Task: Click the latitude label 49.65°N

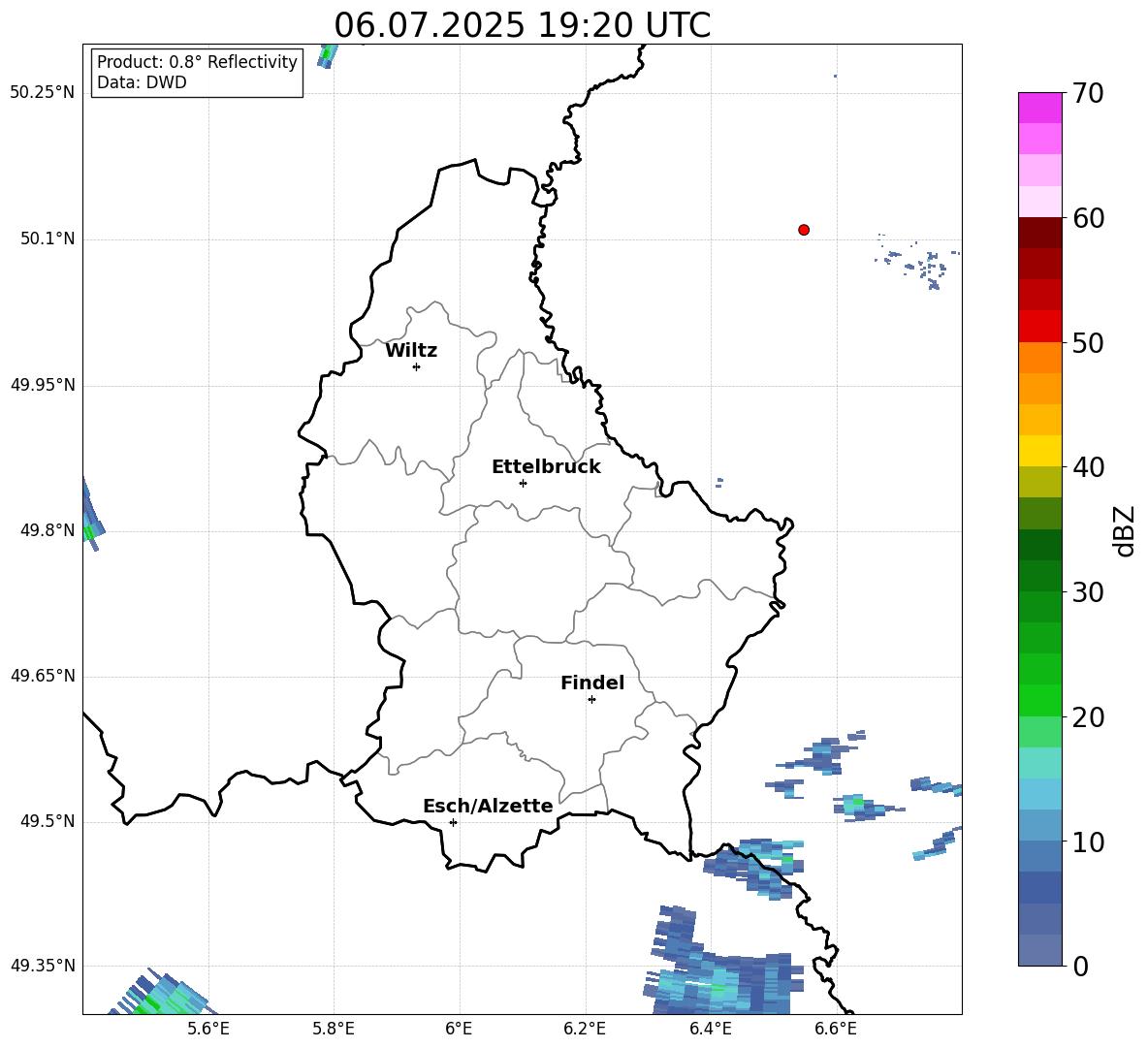Action: pyautogui.click(x=43, y=676)
